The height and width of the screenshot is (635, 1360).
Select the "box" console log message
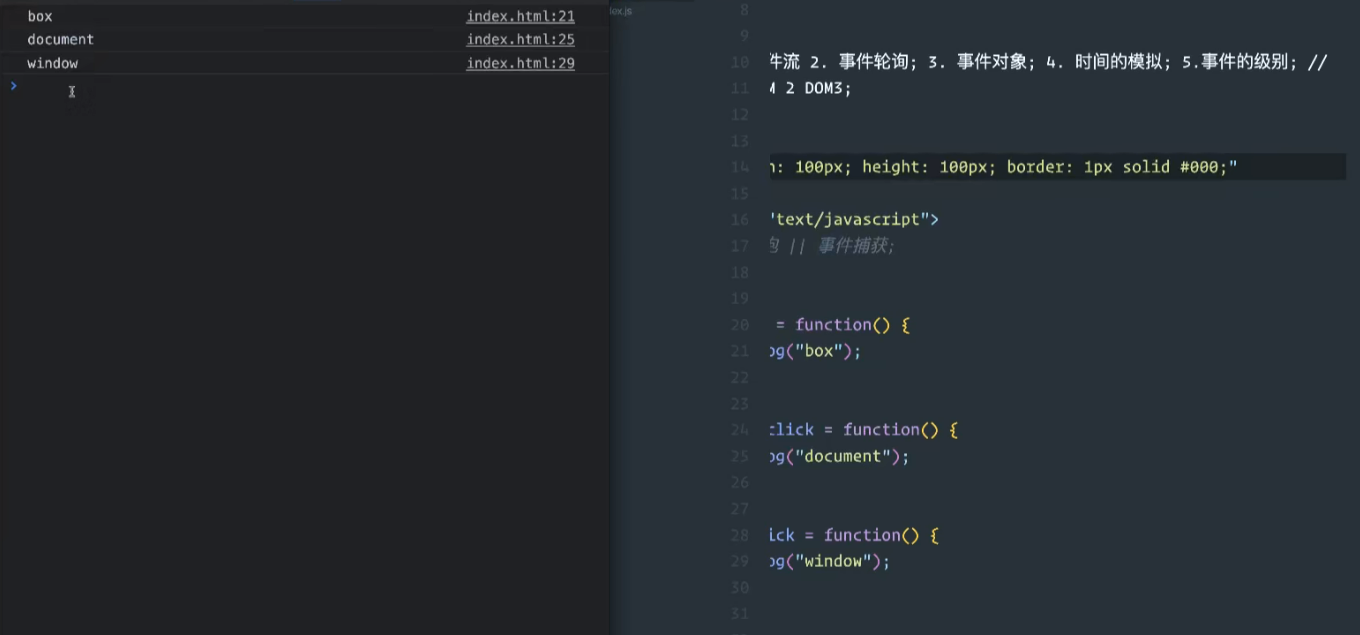coord(40,16)
